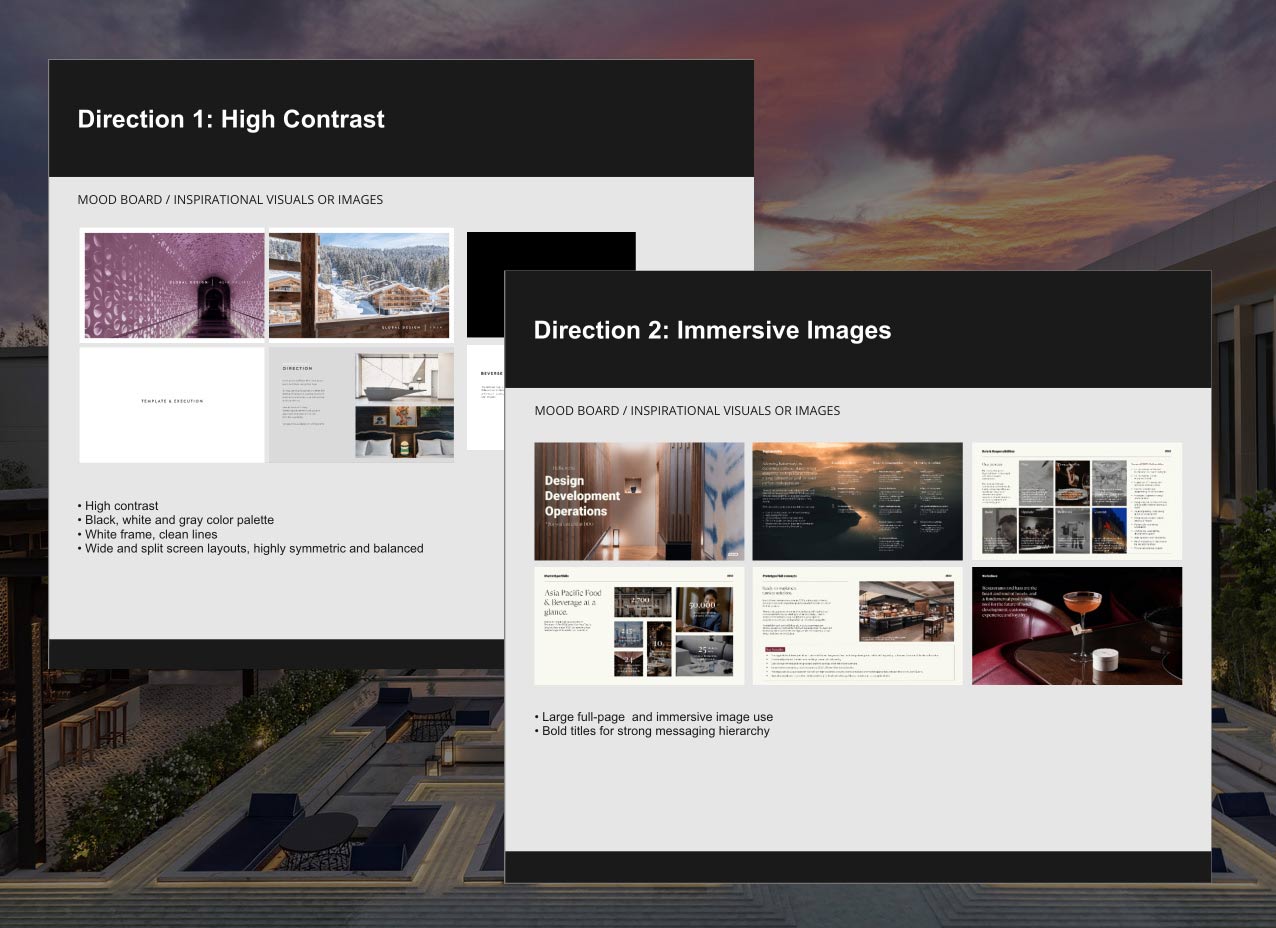Open the Design Development Operations cover thumbnail
Image resolution: width=1276 pixels, height=928 pixels.
click(639, 501)
